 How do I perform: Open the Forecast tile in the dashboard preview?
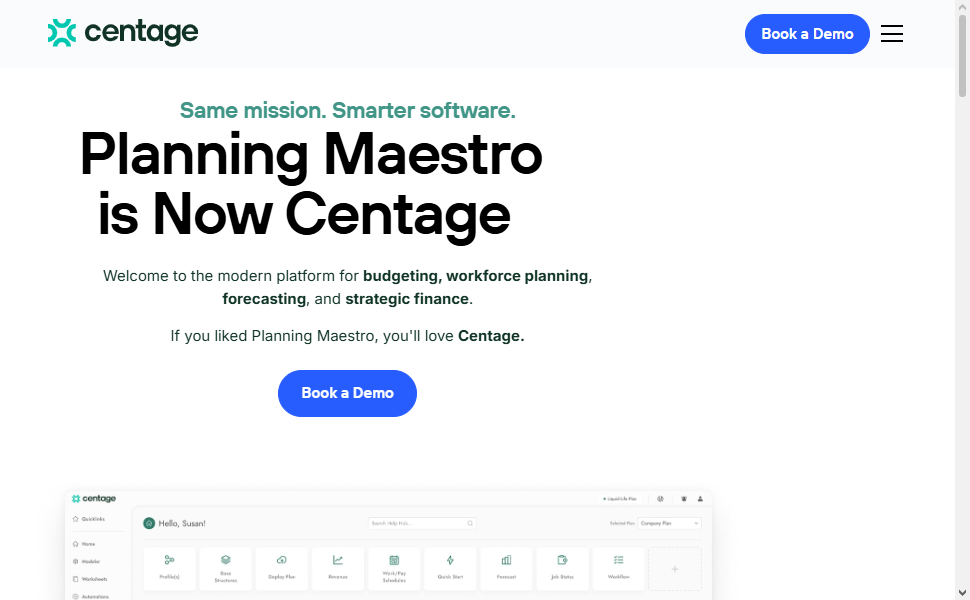(x=506, y=568)
